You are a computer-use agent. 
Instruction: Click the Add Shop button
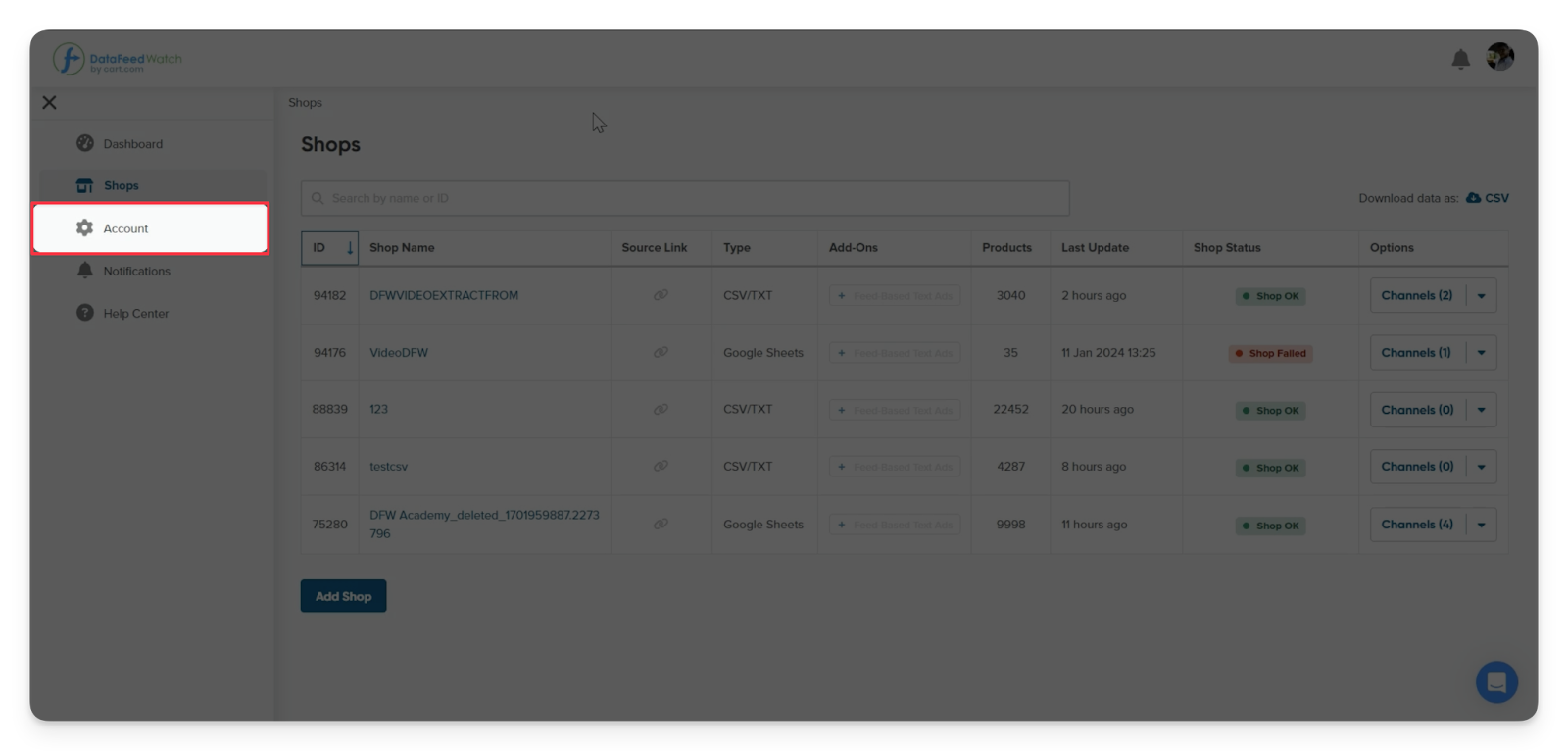pyautogui.click(x=343, y=596)
